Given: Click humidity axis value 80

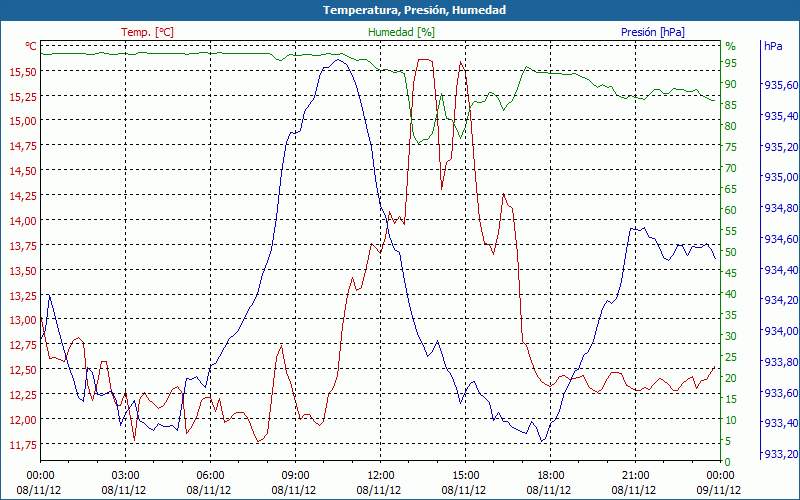Looking at the screenshot, I should click(731, 126).
